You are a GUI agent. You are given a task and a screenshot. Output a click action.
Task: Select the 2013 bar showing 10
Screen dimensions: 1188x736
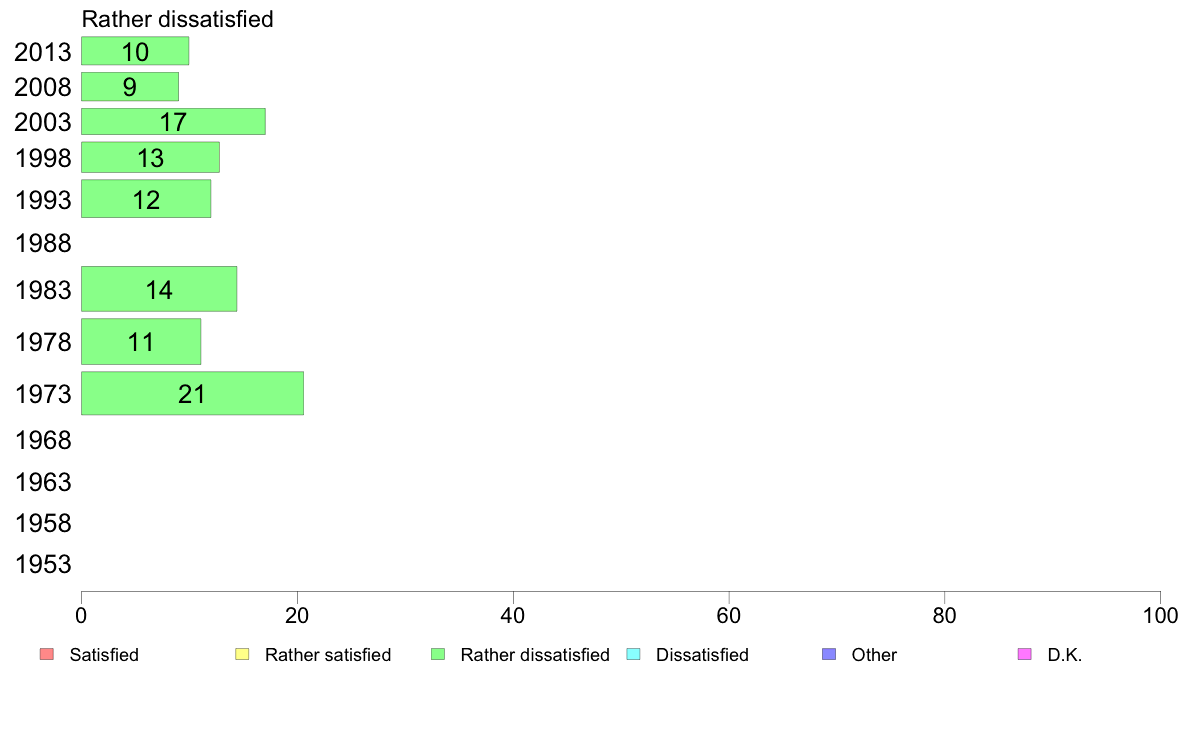point(135,51)
